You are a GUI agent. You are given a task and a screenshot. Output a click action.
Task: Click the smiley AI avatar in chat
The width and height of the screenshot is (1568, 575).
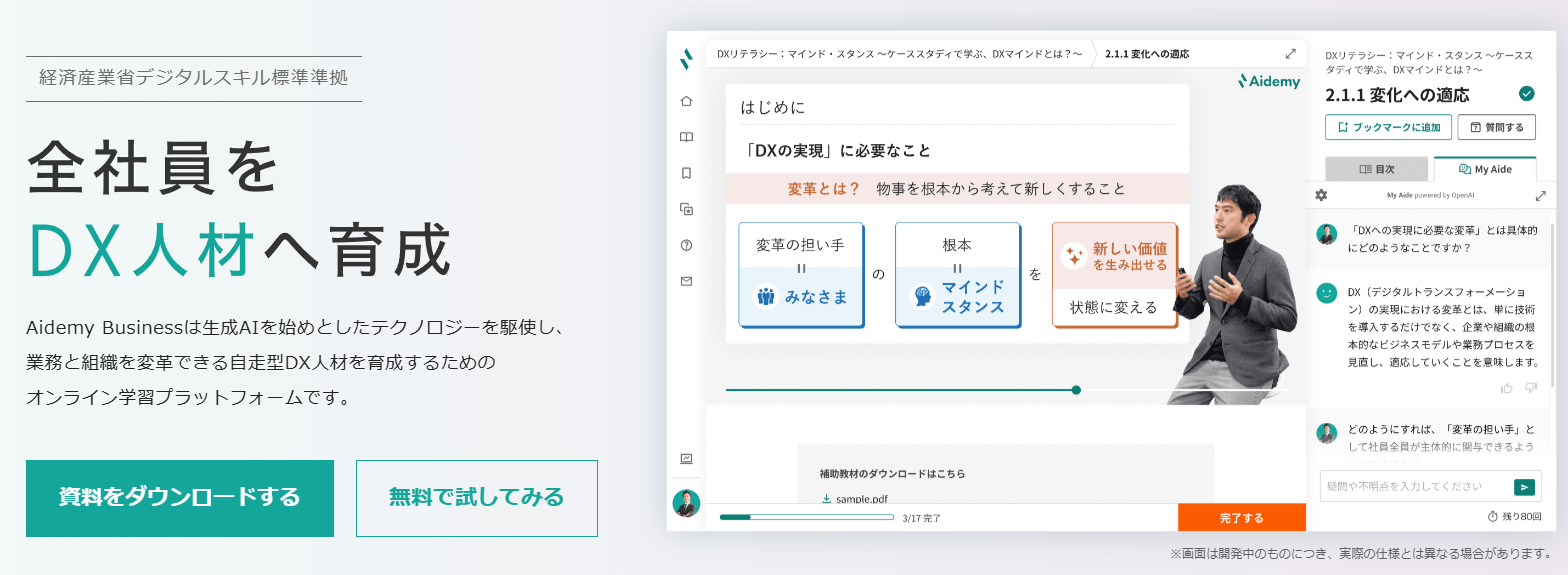pyautogui.click(x=1327, y=292)
